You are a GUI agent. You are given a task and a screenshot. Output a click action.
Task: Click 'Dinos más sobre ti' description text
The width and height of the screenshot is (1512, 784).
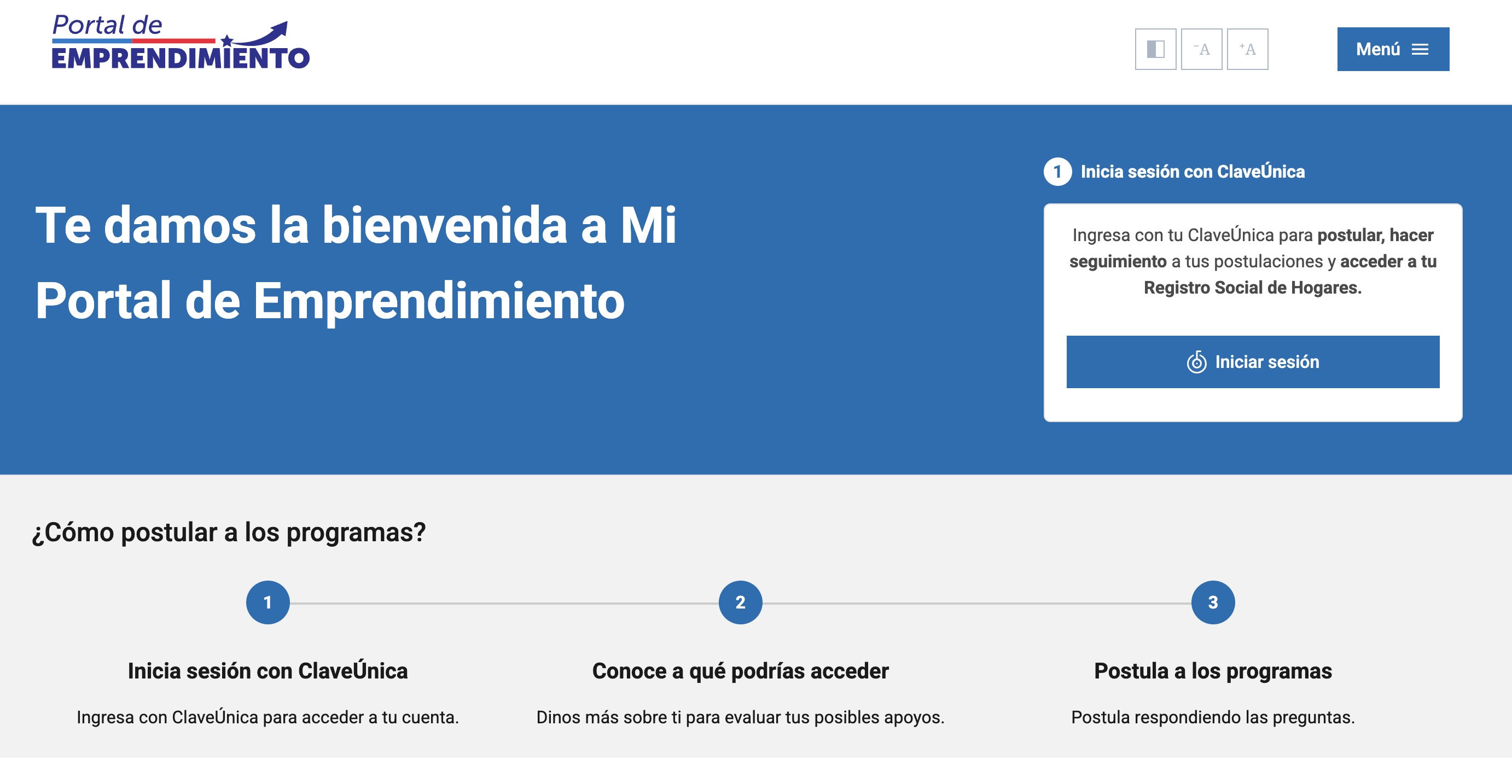point(740,717)
